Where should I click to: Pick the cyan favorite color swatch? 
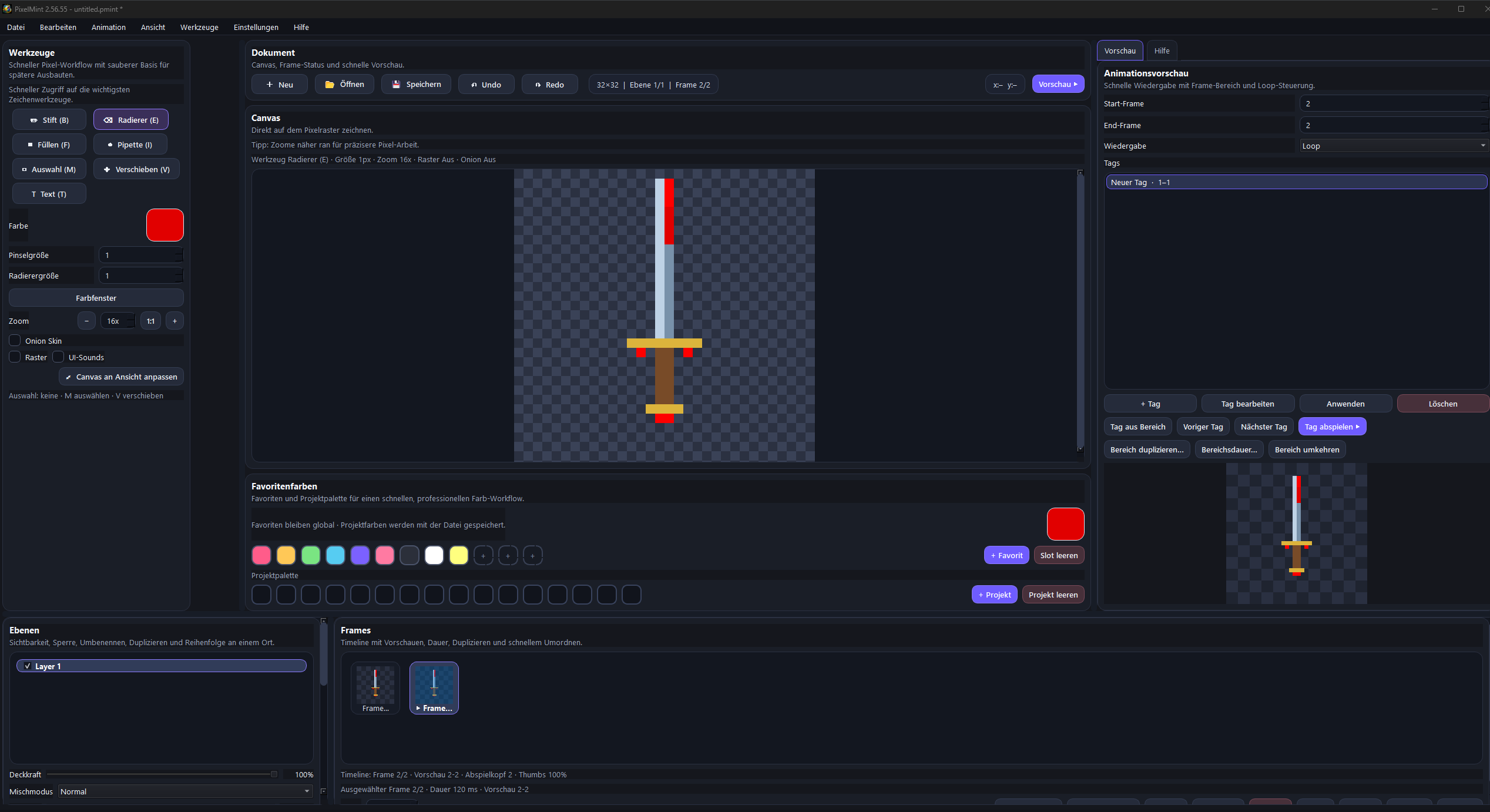335,555
